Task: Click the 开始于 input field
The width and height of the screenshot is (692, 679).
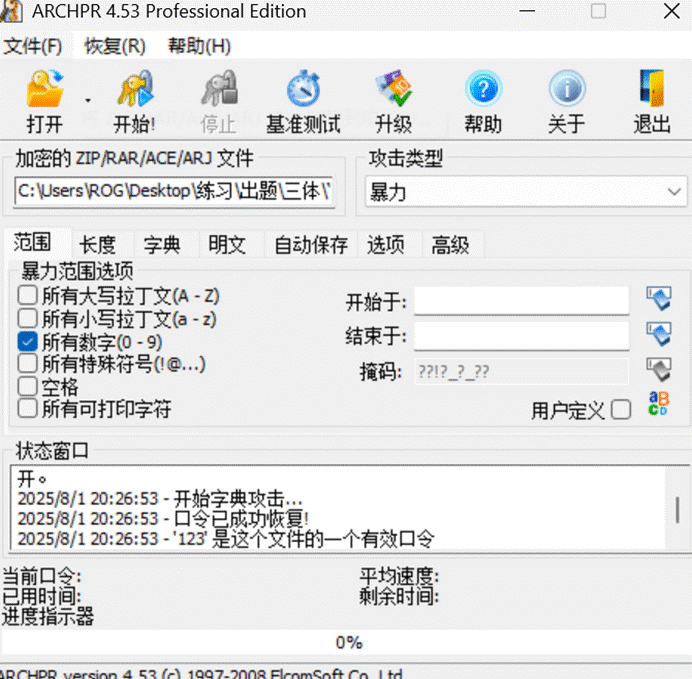Action: coord(522,300)
